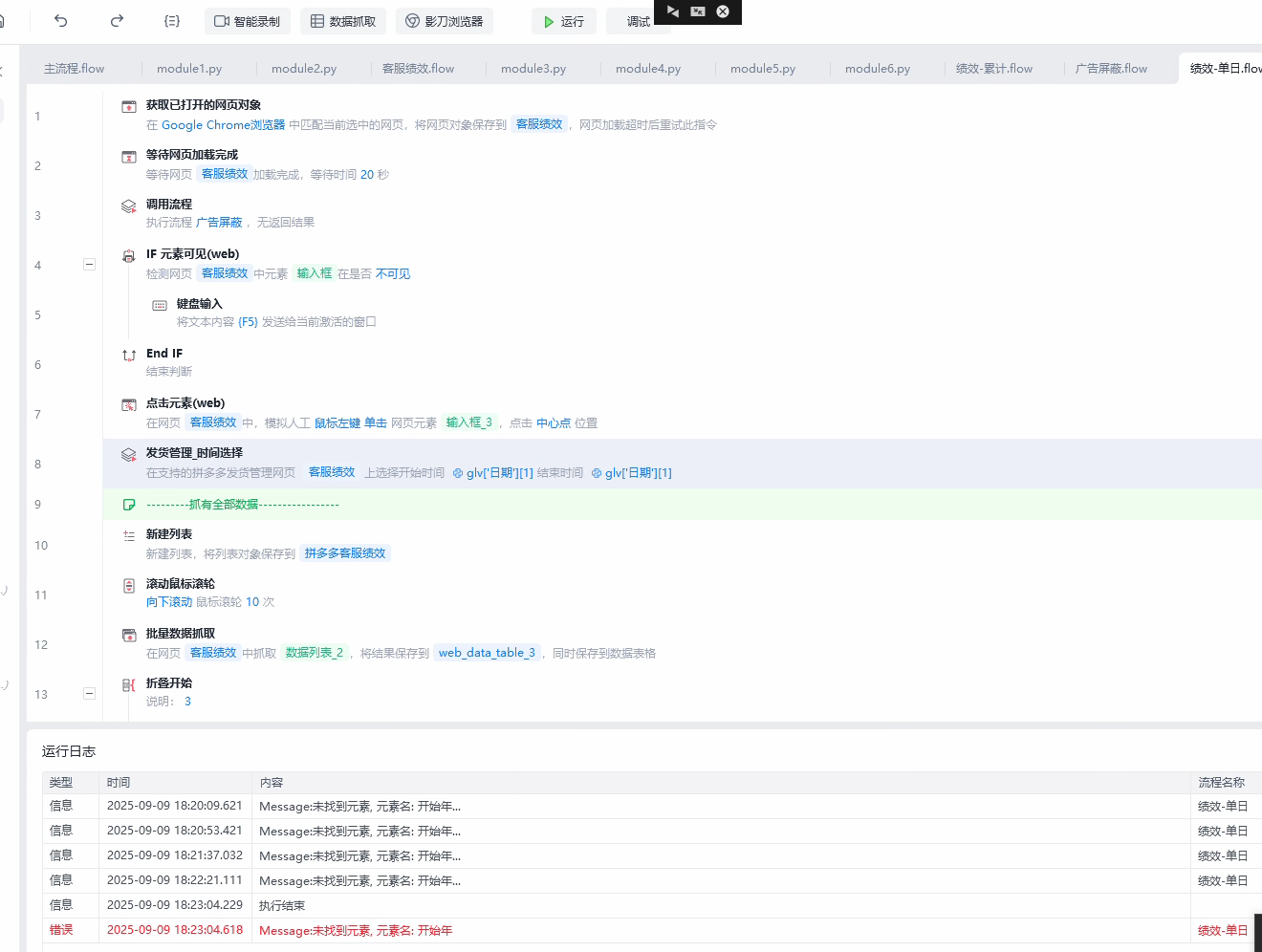The height and width of the screenshot is (952, 1262).
Task: Launch 影刀浏览器 browser
Action: pos(445,21)
